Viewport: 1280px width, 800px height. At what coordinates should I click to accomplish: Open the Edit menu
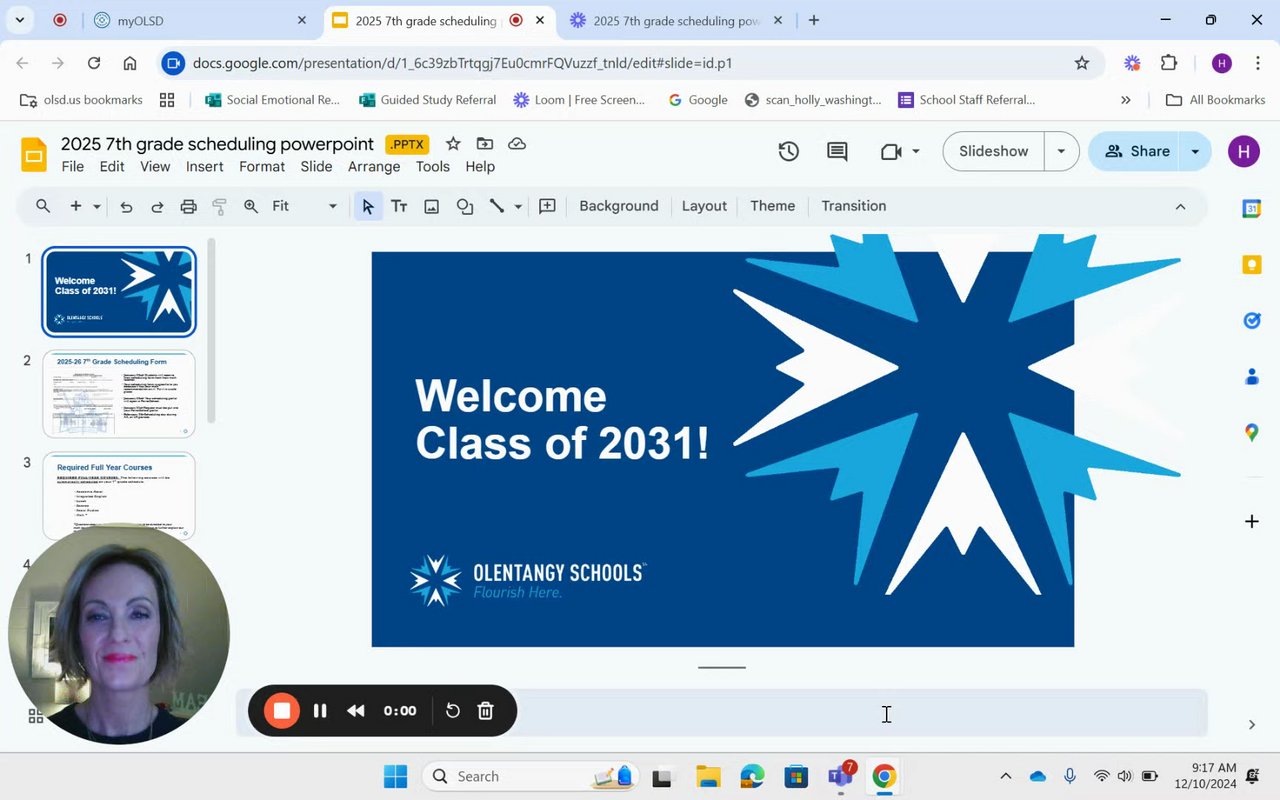112,167
